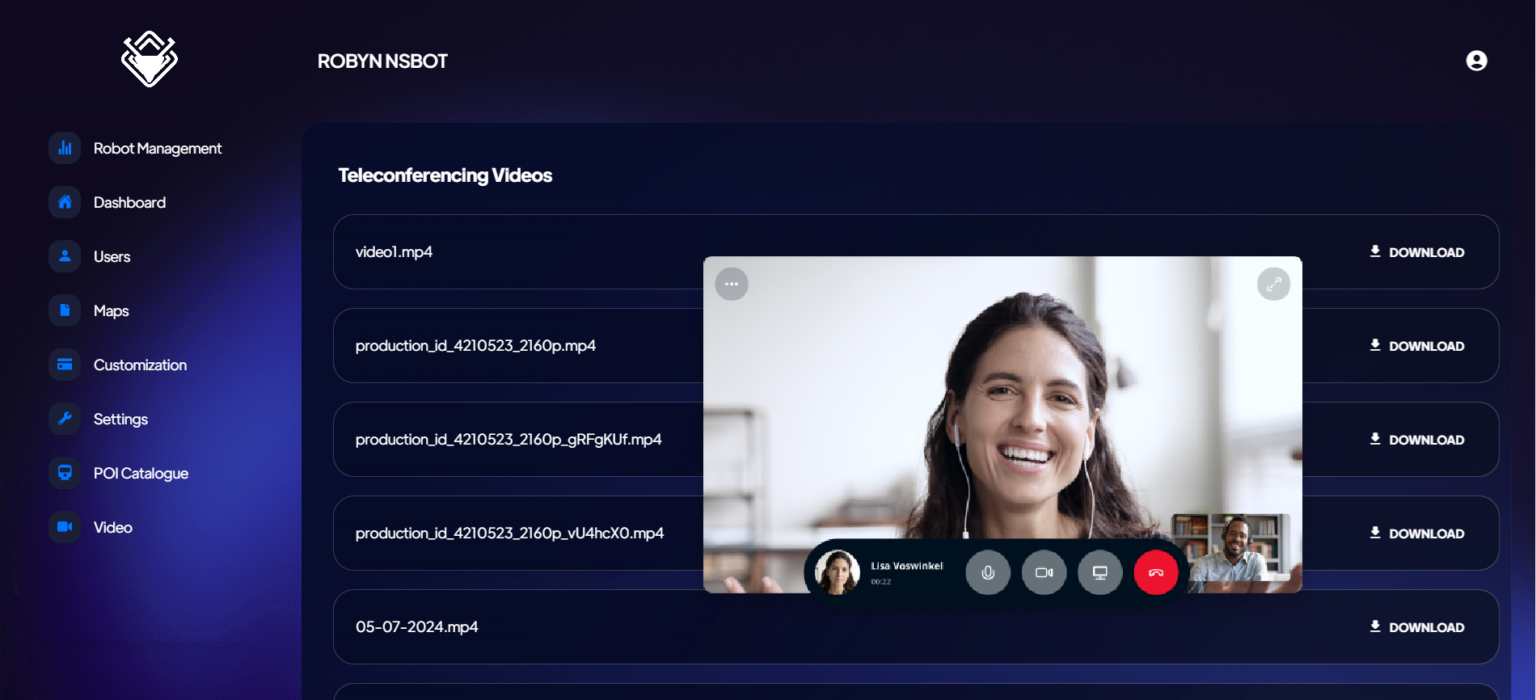Mute the microphone in the call
Viewport: 1536px width, 700px height.
click(988, 573)
